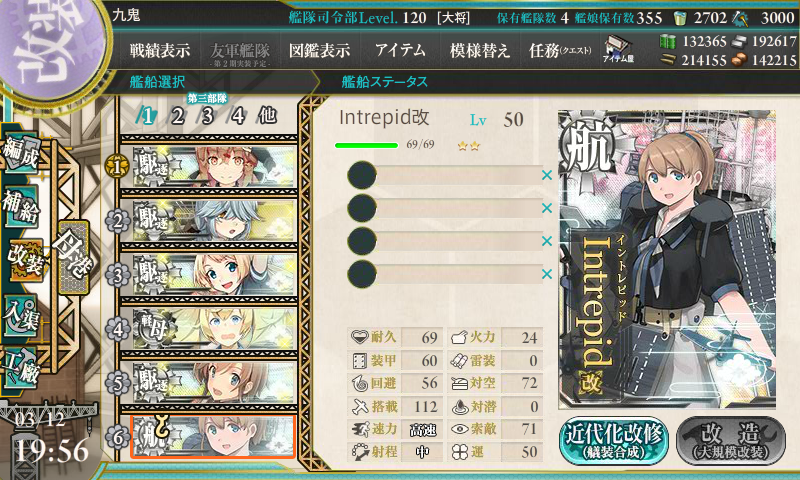Open the 工廠 factory icon
This screenshot has height=480, width=800.
(x=21, y=368)
